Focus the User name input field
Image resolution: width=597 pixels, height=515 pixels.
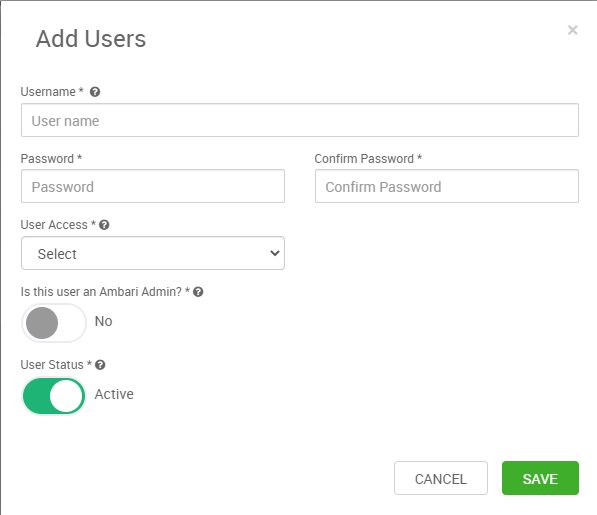(x=300, y=120)
